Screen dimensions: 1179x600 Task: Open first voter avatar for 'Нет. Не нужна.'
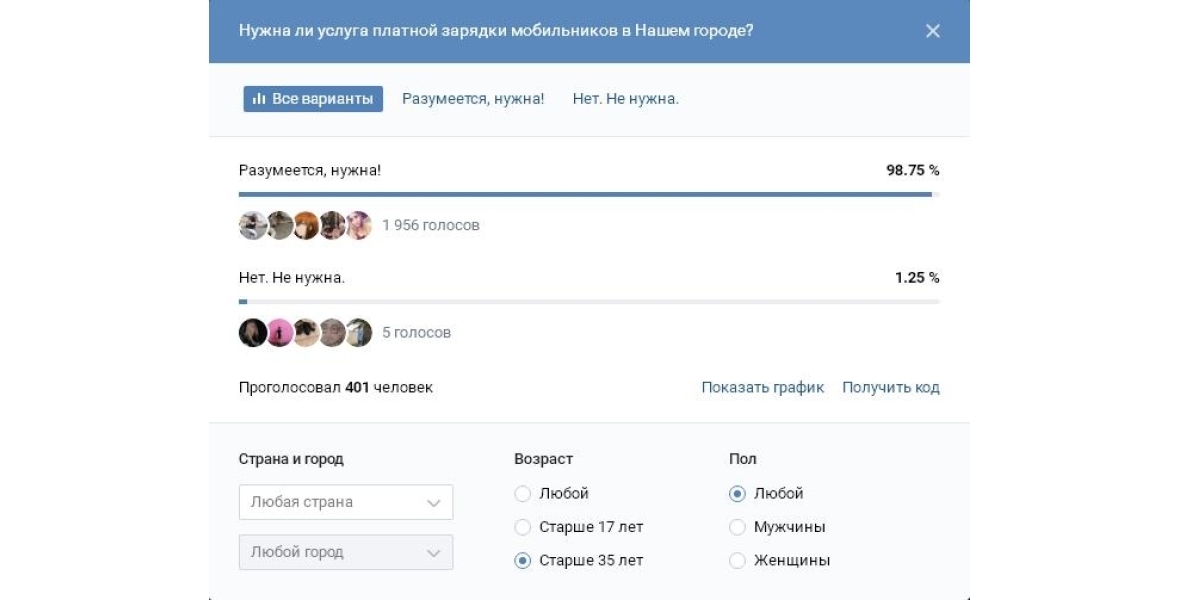[253, 332]
